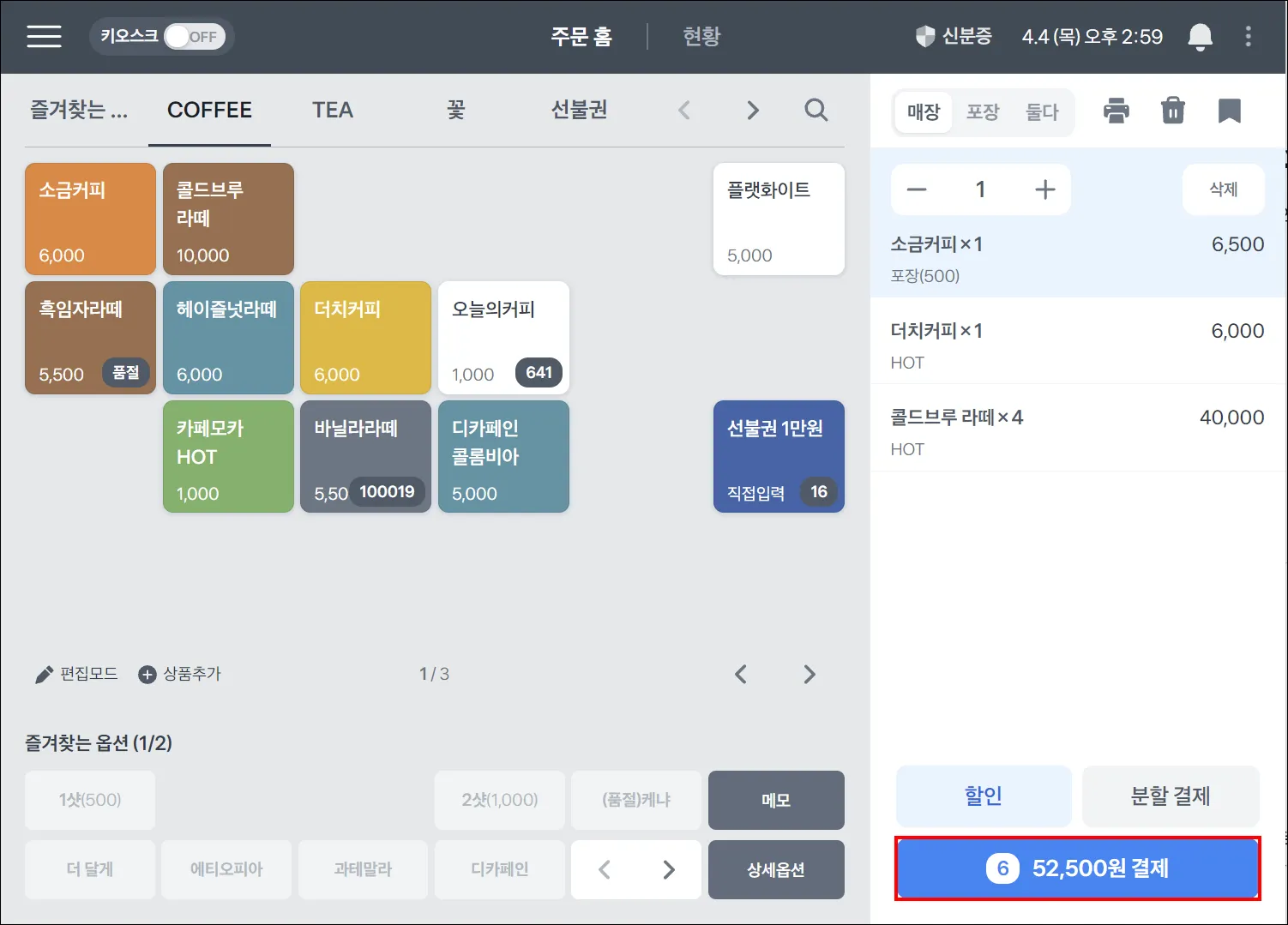Show previous favorite options page
The width and height of the screenshot is (1288, 925).
605,869
